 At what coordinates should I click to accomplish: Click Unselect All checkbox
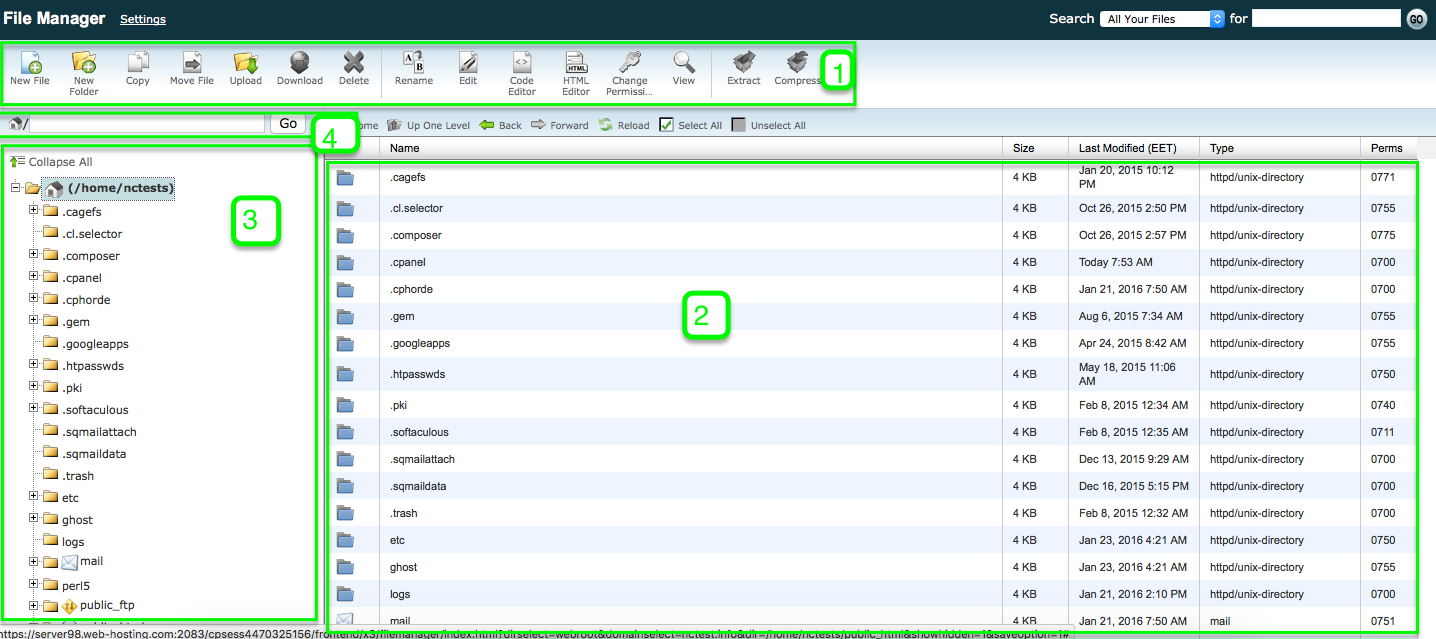click(x=740, y=125)
